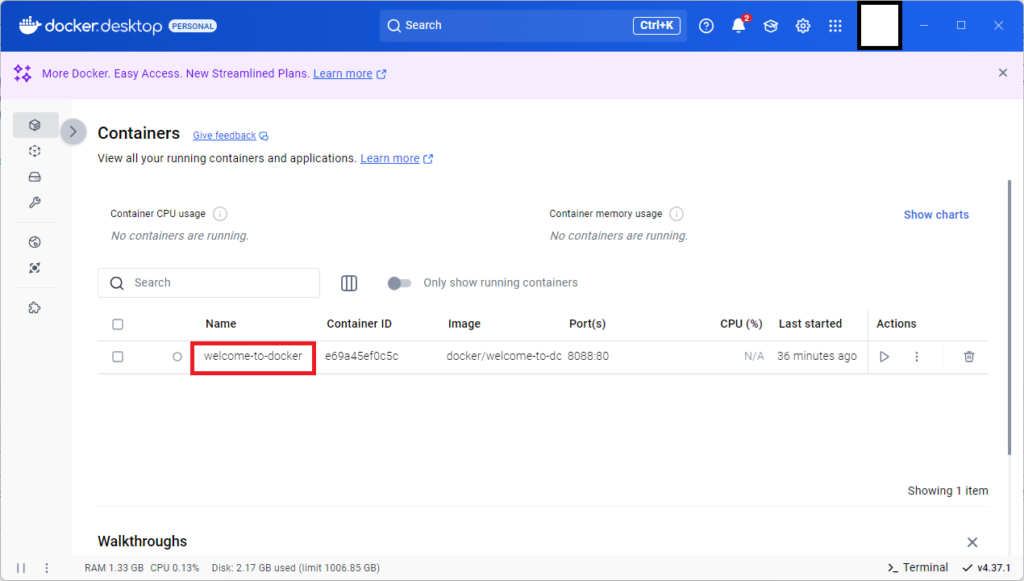The height and width of the screenshot is (581, 1024).
Task: Open the welcome-to-docker container name
Action: point(253,356)
